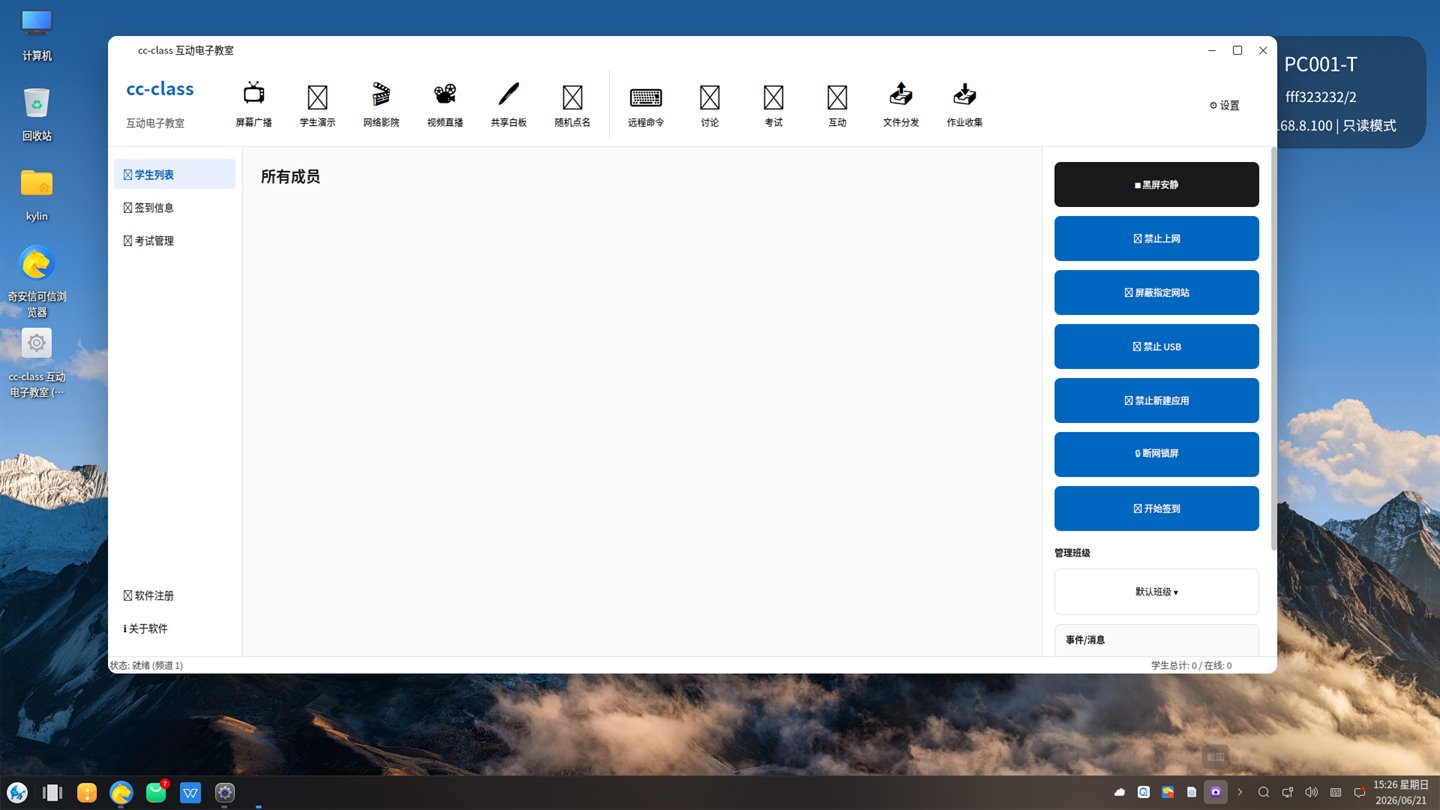Click the cc-class logo text

[x=160, y=89]
